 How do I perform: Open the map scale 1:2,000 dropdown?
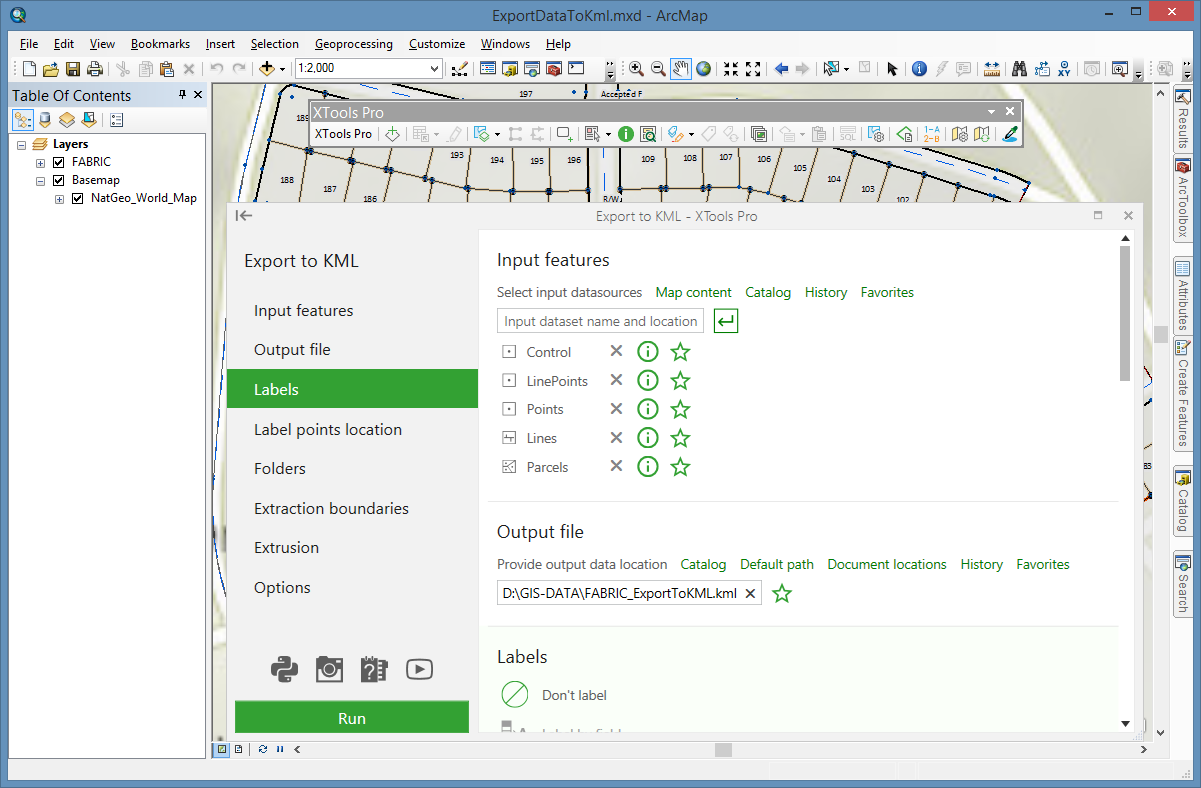pos(434,68)
